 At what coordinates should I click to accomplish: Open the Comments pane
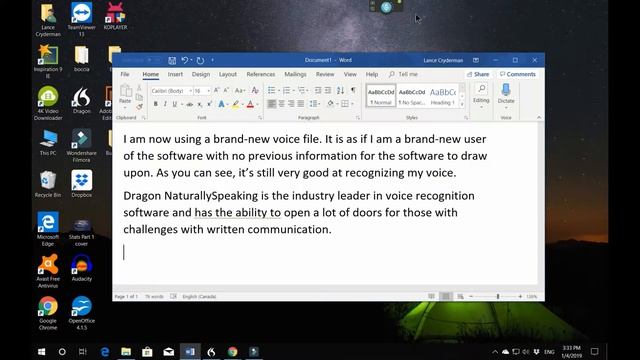(518, 74)
